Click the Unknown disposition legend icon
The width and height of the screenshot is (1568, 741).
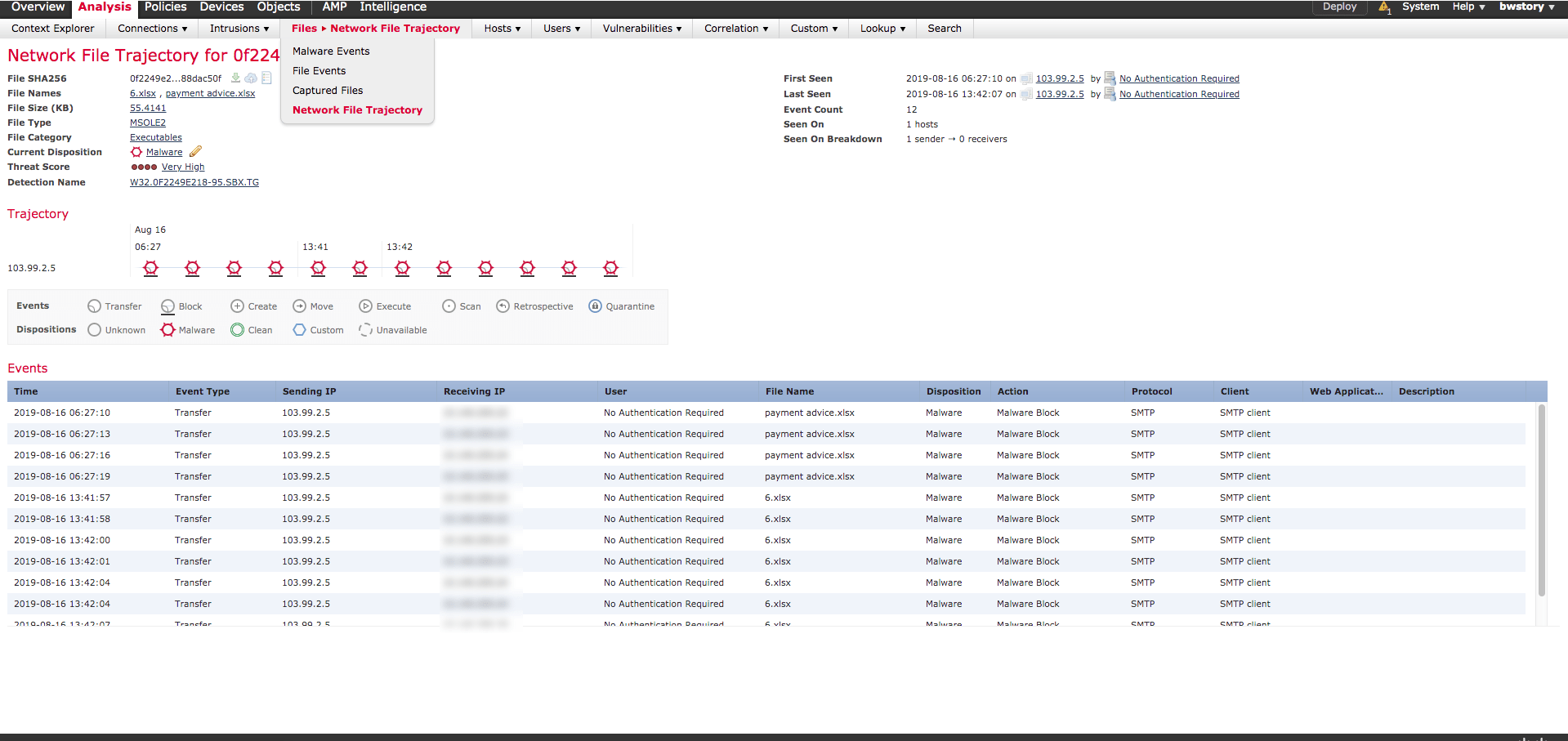coord(95,330)
